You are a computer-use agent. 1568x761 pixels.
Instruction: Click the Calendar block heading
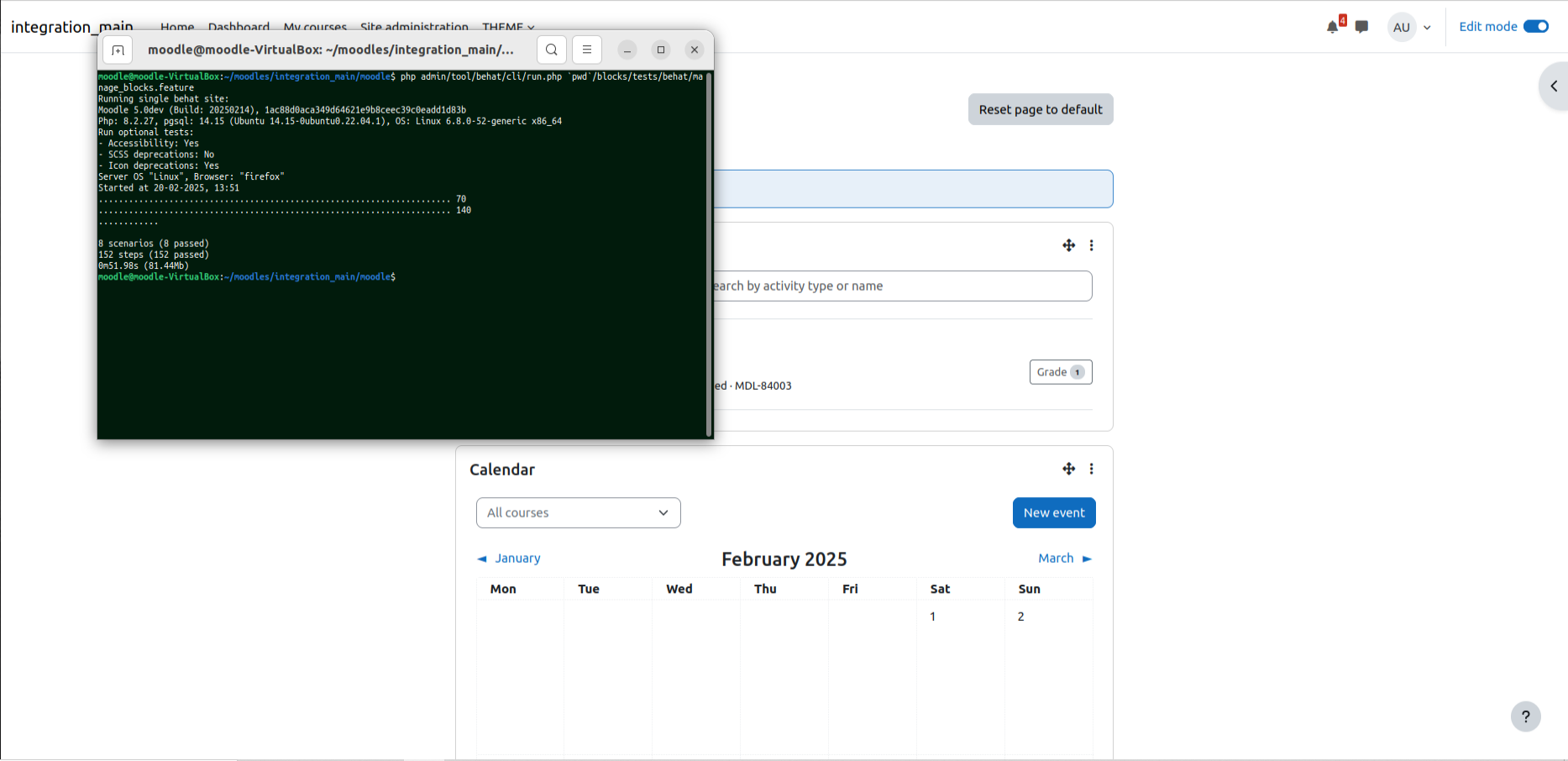(502, 470)
